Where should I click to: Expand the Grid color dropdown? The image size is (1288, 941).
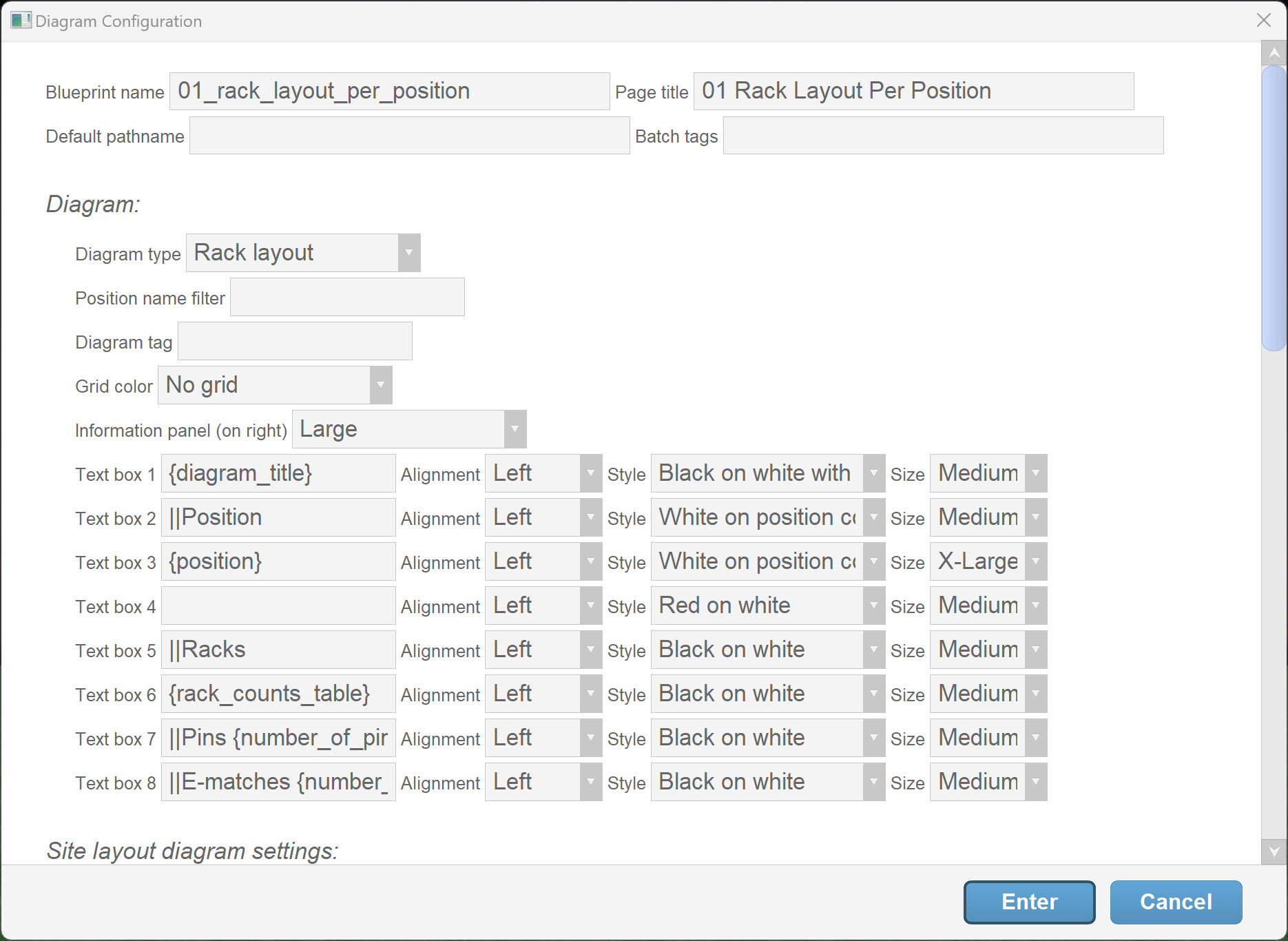pyautogui.click(x=380, y=385)
